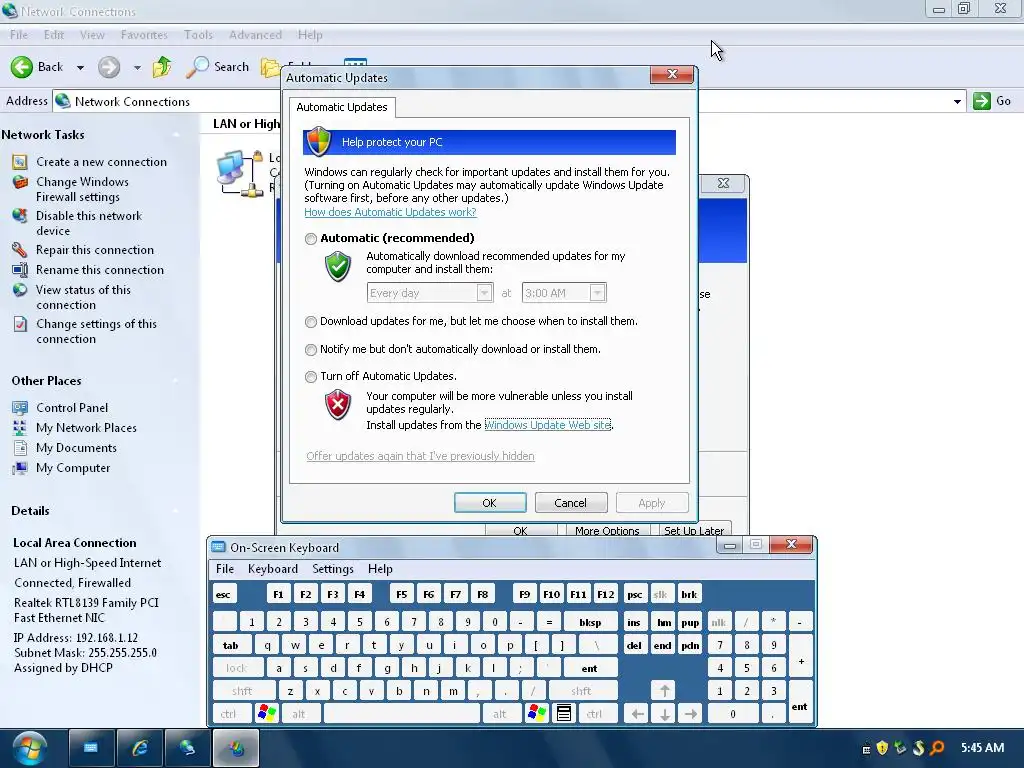Click Apply in Automatic Updates dialog

[x=652, y=503]
